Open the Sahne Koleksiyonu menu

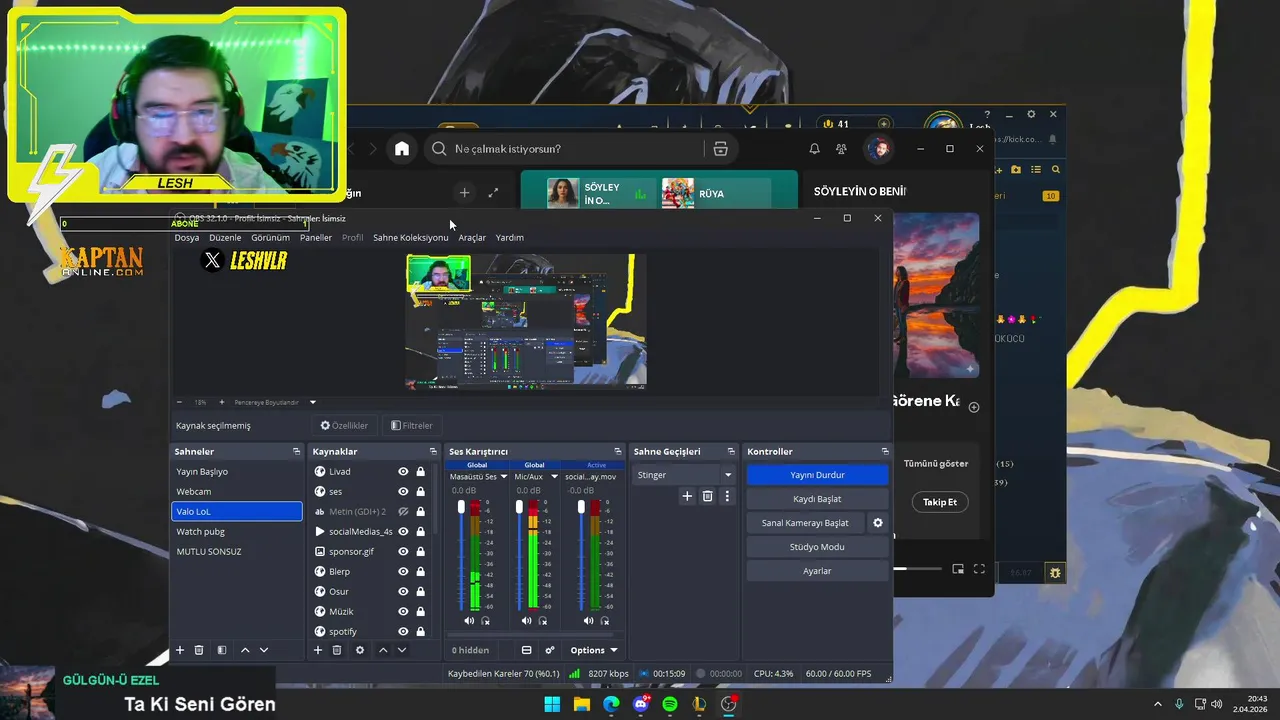(410, 238)
